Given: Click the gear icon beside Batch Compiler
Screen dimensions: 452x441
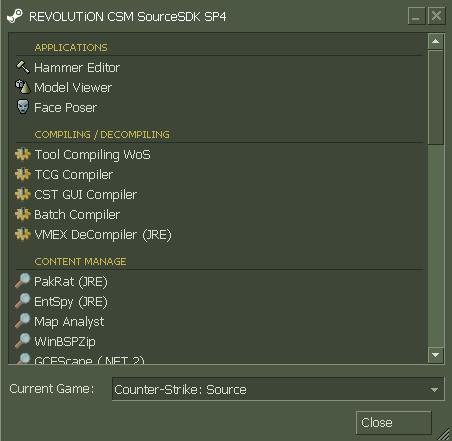Looking at the screenshot, I should (23, 214).
